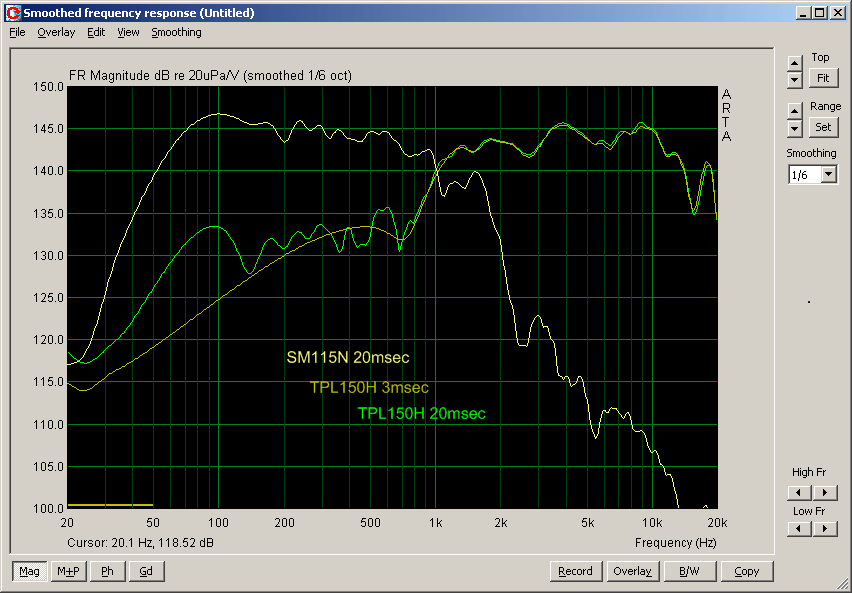Switch to M+P view

[68, 571]
